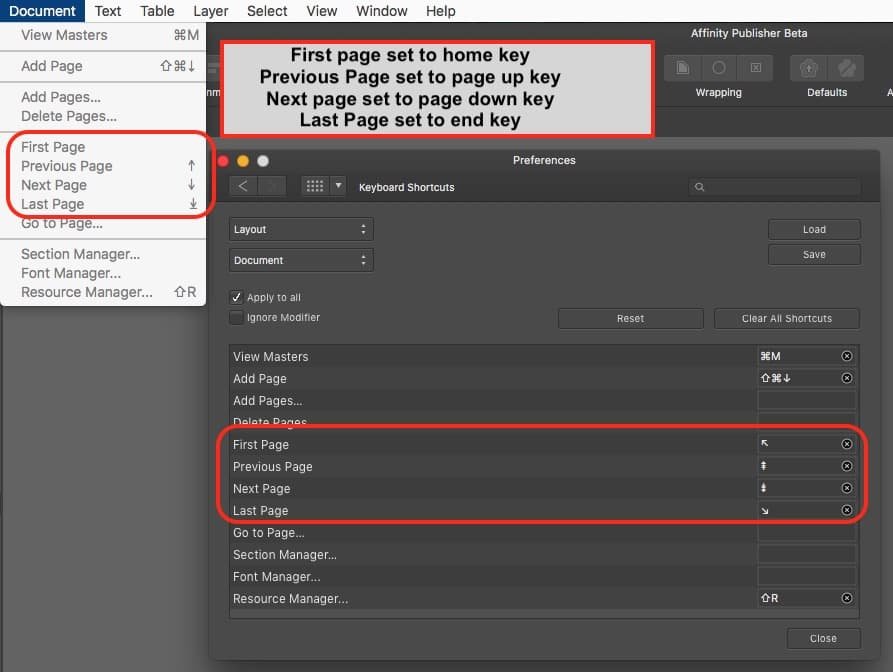
Task: Enable Ignore Modifier checkbox
Action: click(237, 317)
